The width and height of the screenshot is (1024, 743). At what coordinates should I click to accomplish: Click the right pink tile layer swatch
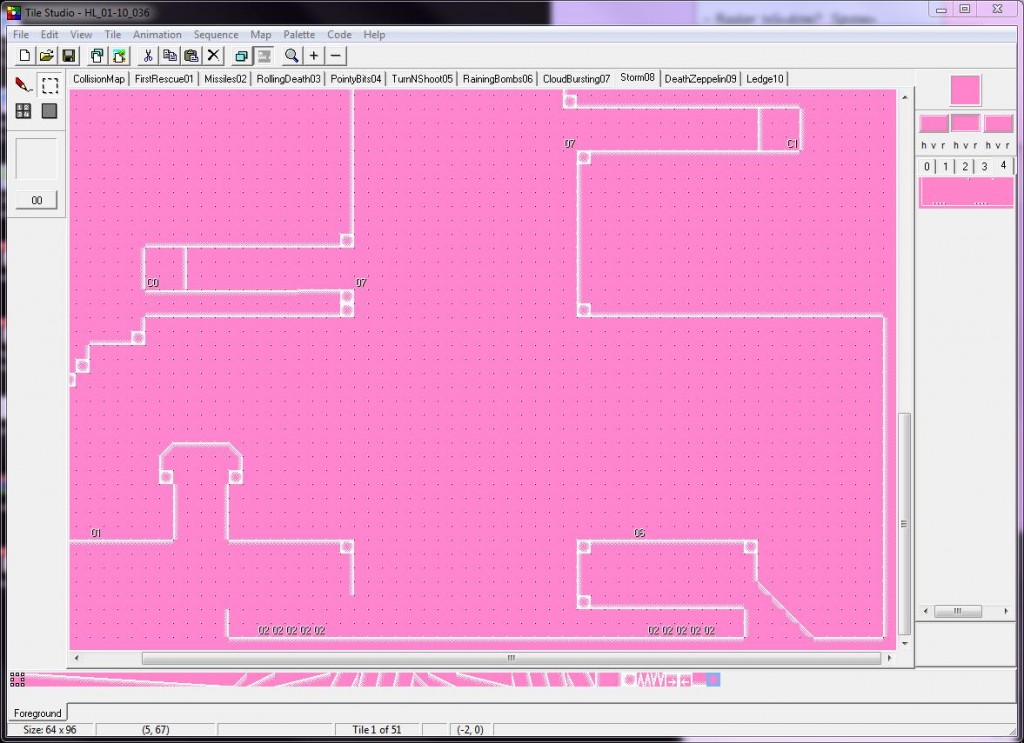(x=998, y=123)
